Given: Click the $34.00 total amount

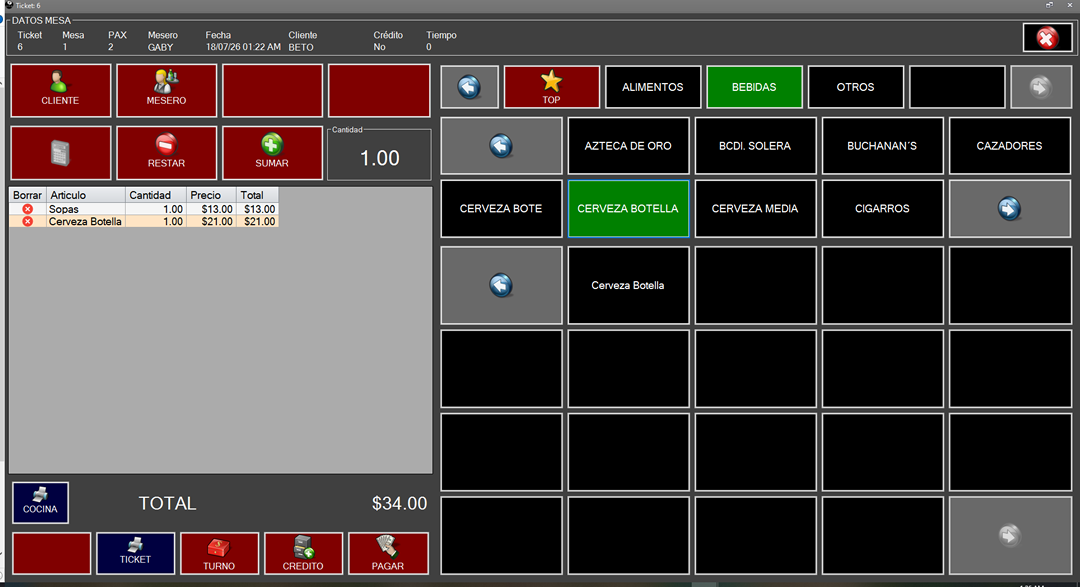Looking at the screenshot, I should coord(399,503).
